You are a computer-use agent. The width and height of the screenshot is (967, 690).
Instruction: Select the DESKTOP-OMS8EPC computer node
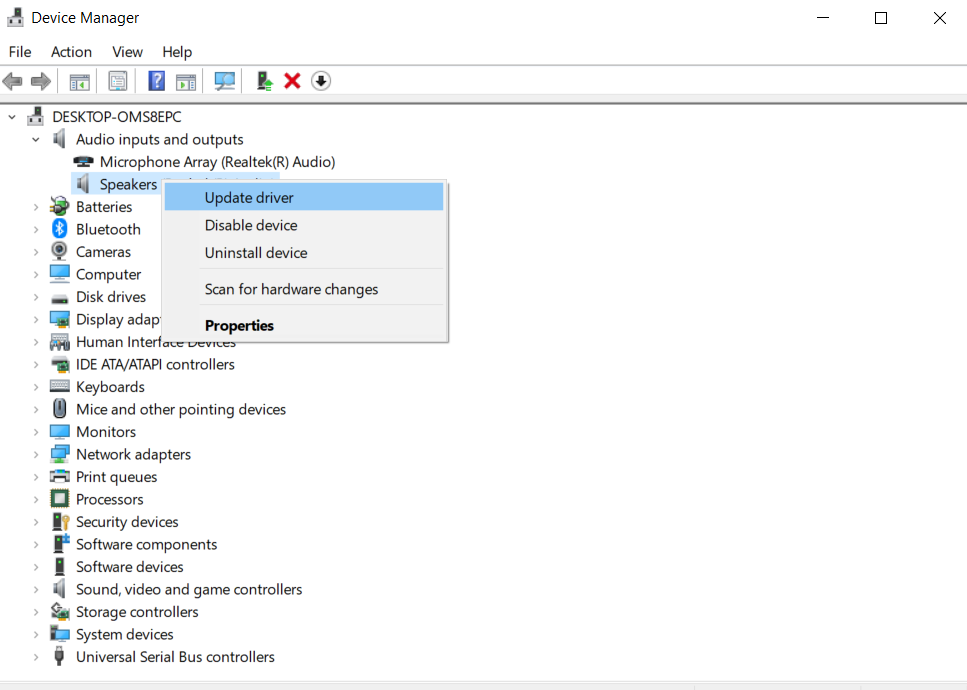coord(118,117)
